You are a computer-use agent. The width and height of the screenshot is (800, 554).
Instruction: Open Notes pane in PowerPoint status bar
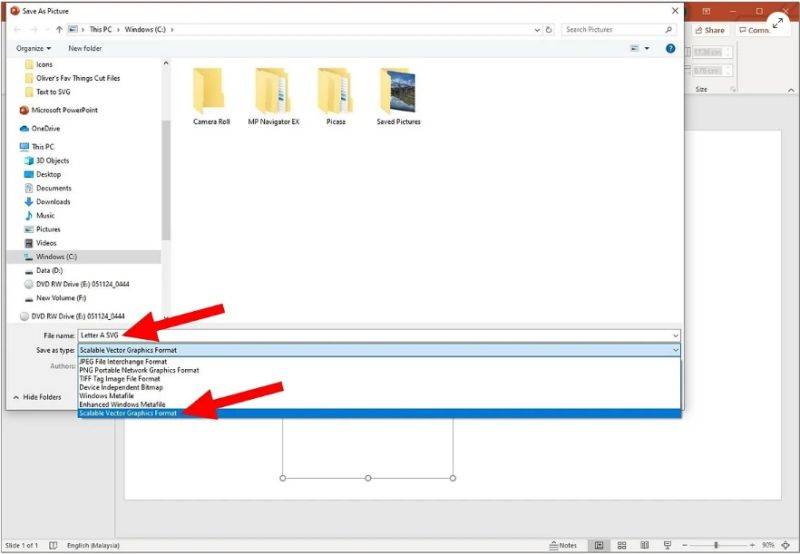(x=563, y=545)
